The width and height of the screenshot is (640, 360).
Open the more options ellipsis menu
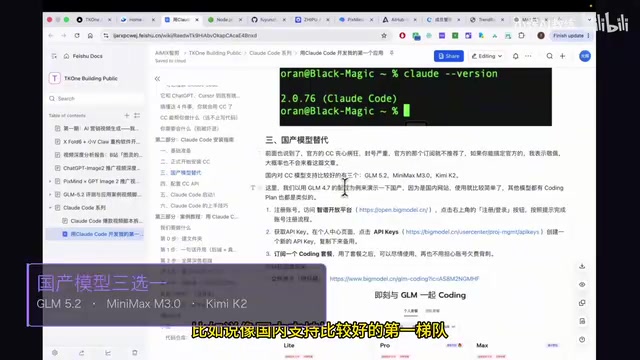point(528,56)
